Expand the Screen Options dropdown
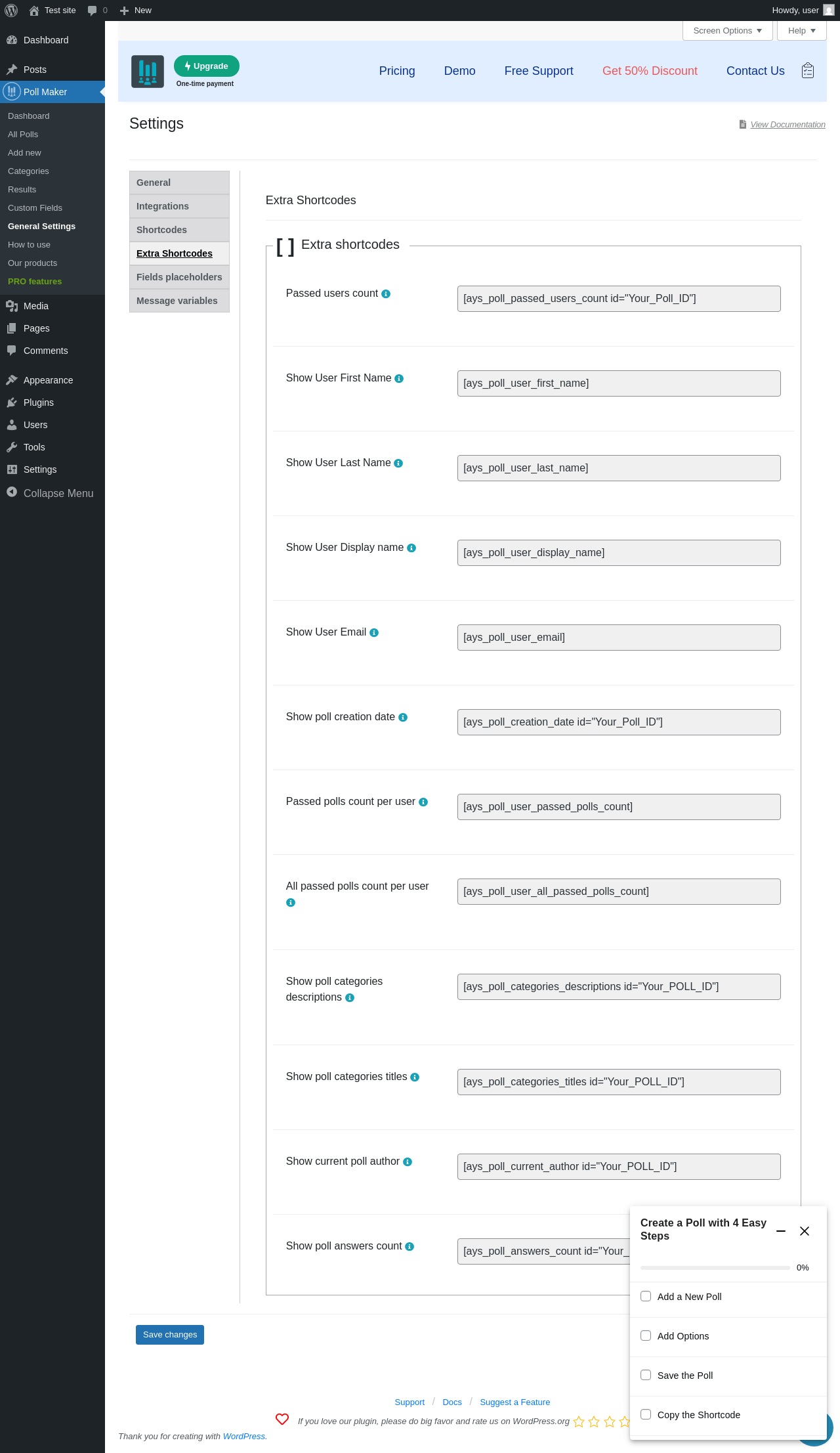840x1453 pixels. (x=727, y=31)
